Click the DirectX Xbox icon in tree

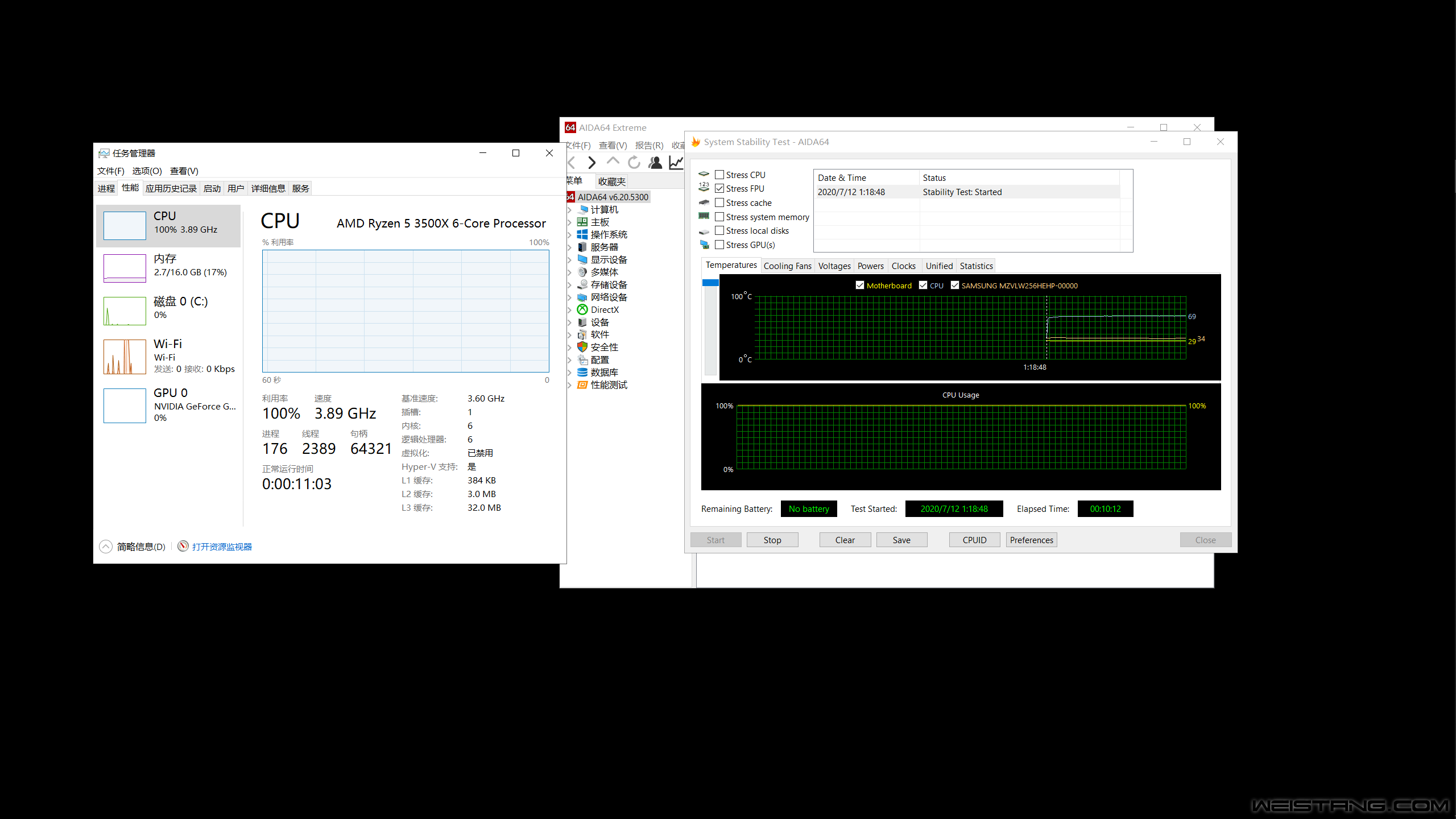pyautogui.click(x=582, y=309)
